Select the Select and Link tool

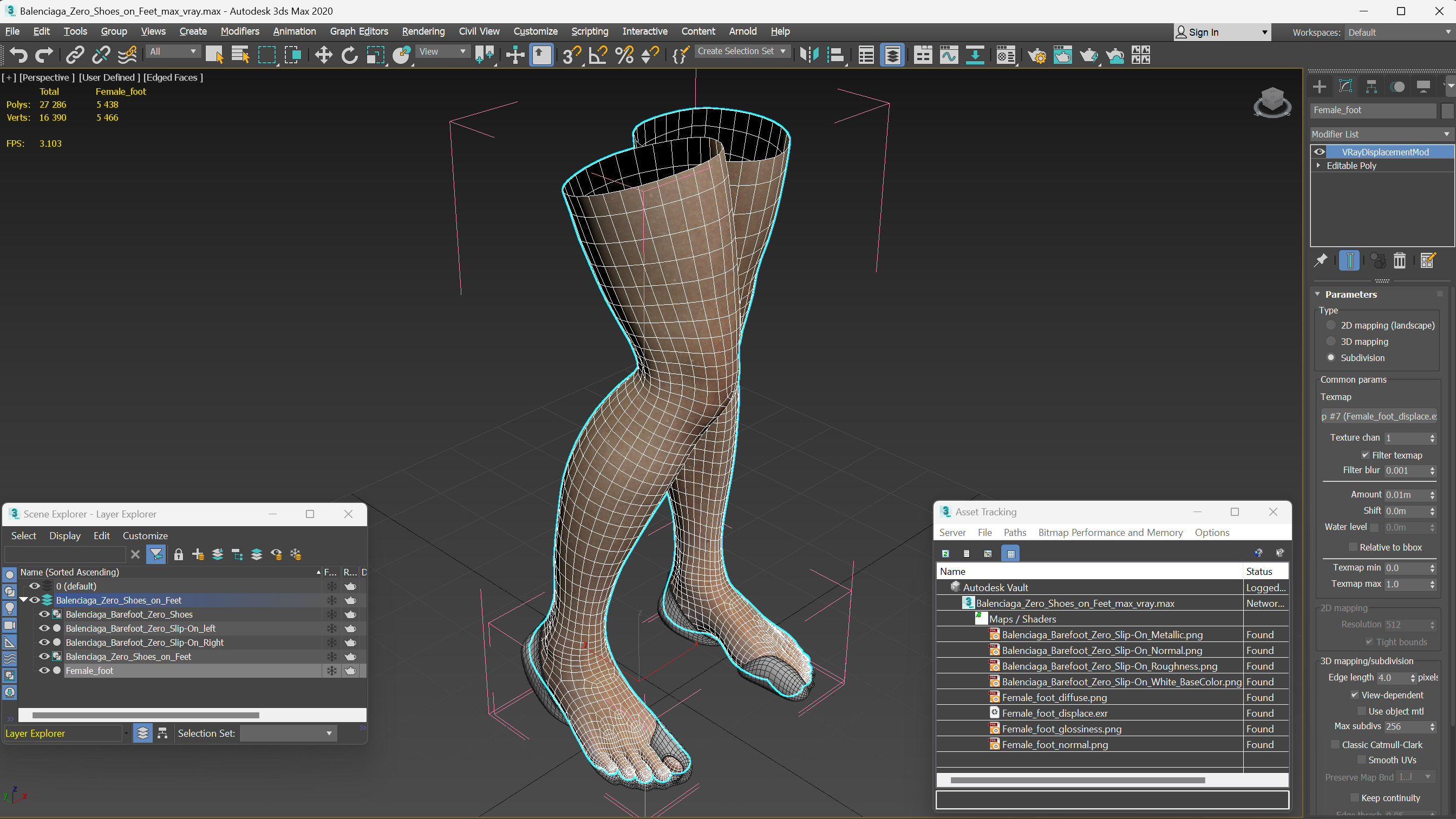pos(75,55)
